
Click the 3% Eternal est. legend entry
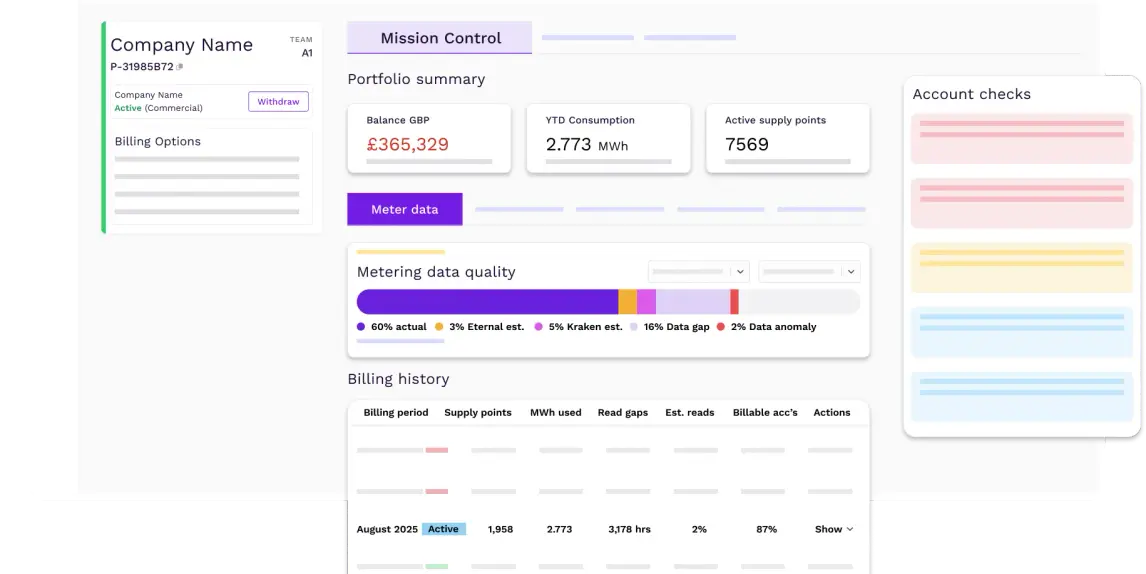pos(479,327)
